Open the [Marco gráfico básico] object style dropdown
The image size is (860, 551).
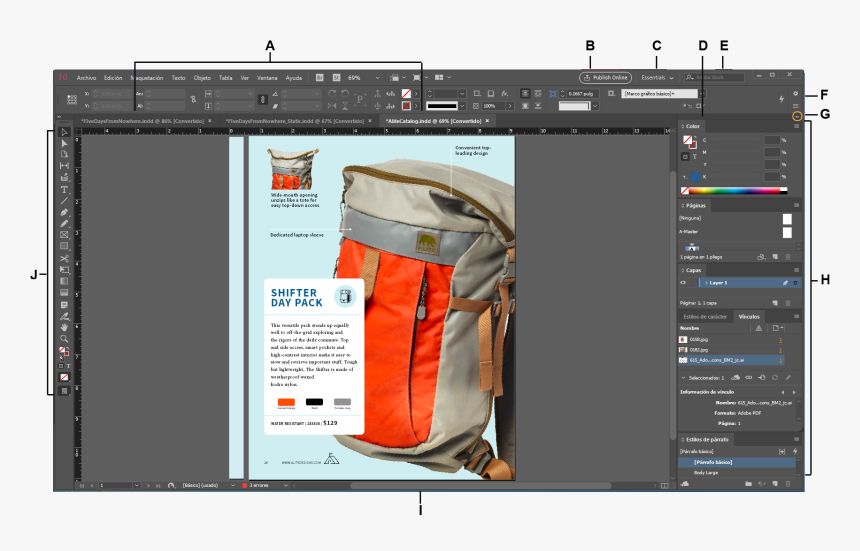pyautogui.click(x=703, y=94)
